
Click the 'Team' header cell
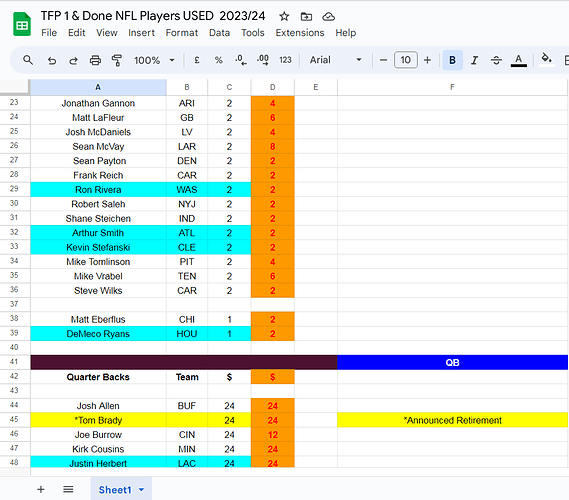click(x=187, y=377)
